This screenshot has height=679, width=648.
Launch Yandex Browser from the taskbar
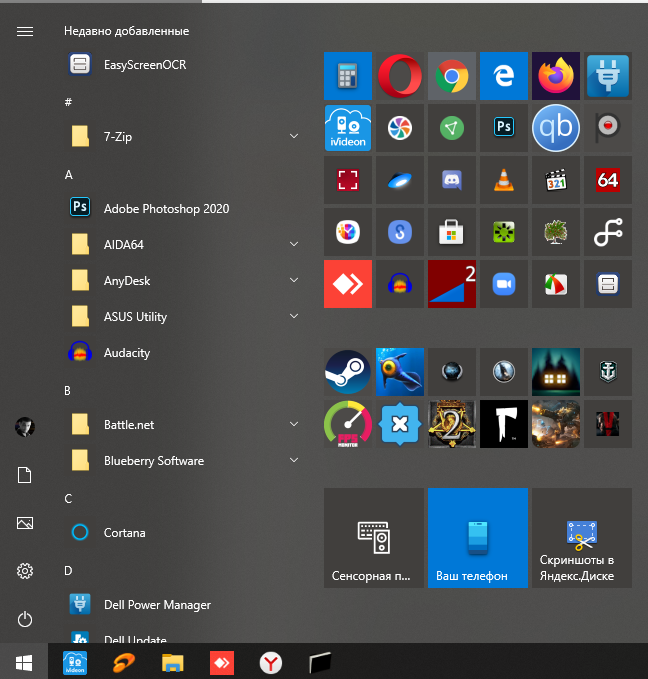[x=271, y=663]
